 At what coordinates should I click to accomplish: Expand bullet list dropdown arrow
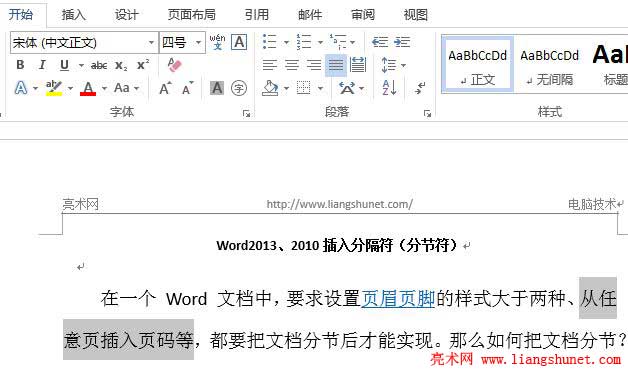[286, 42]
